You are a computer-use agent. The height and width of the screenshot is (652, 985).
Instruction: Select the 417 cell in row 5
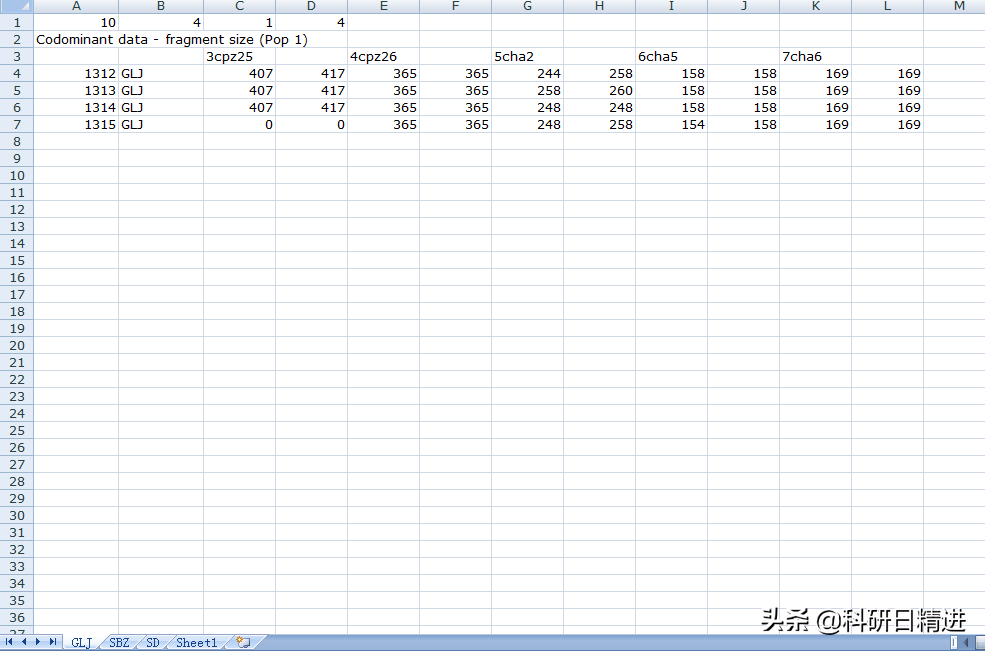pos(311,90)
